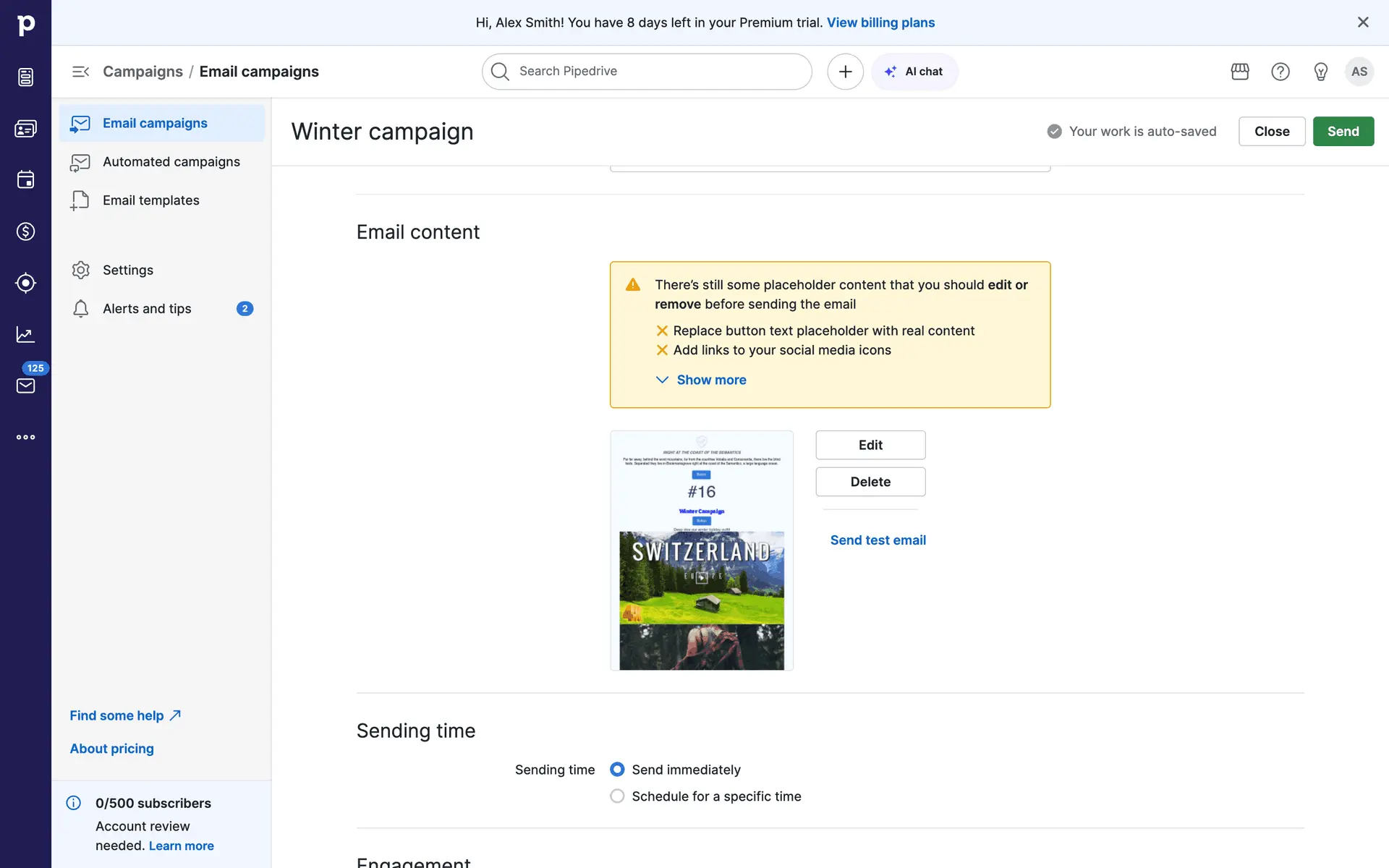Click Send test email link
Image resolution: width=1389 pixels, height=868 pixels.
(878, 540)
